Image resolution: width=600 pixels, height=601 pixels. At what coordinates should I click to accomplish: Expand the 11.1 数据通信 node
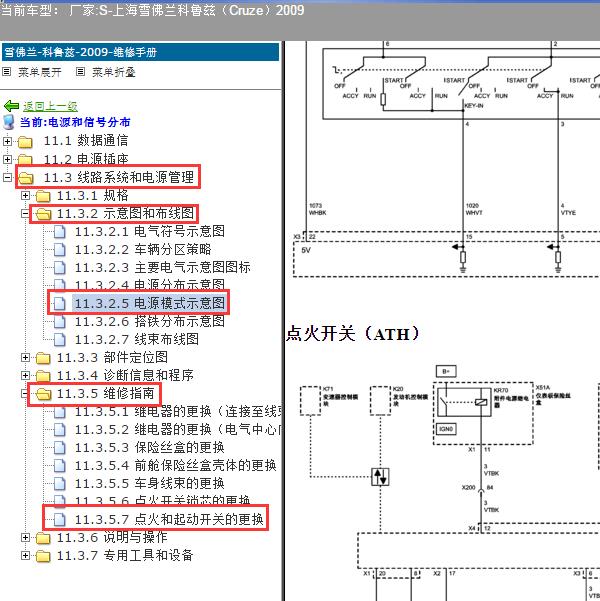7,141
